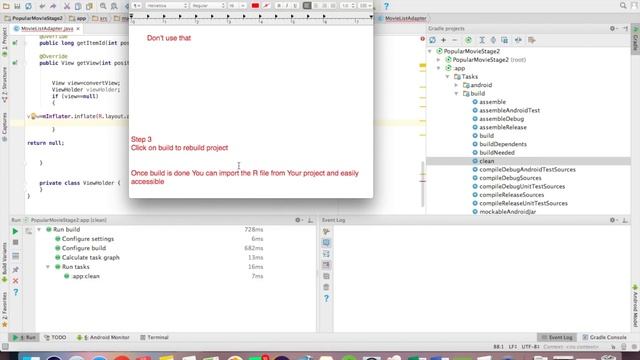Viewport: 640px width, 360px height.
Task: Open the Event Log panel gear settings
Action: coord(613,220)
